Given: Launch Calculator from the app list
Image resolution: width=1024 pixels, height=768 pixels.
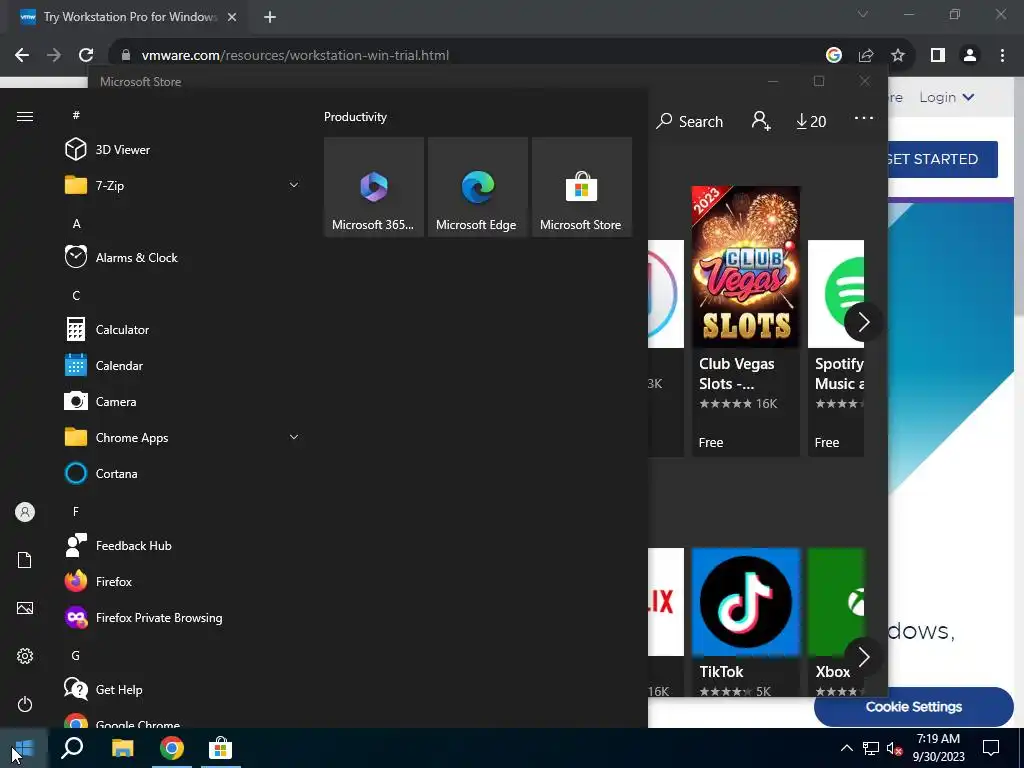Looking at the screenshot, I should [183, 329].
